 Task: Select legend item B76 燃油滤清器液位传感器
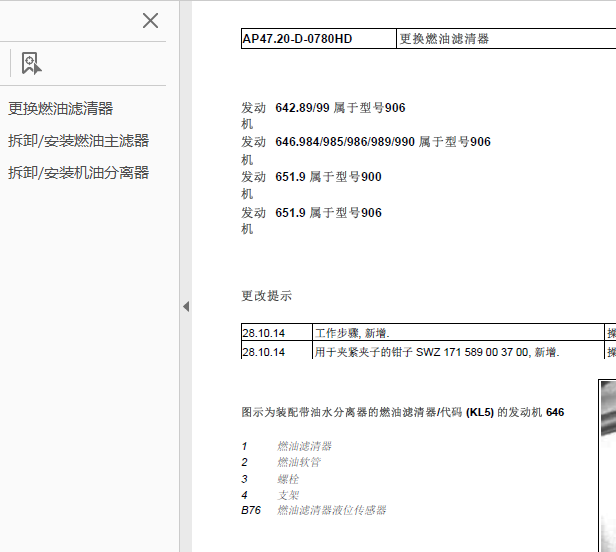(x=314, y=510)
